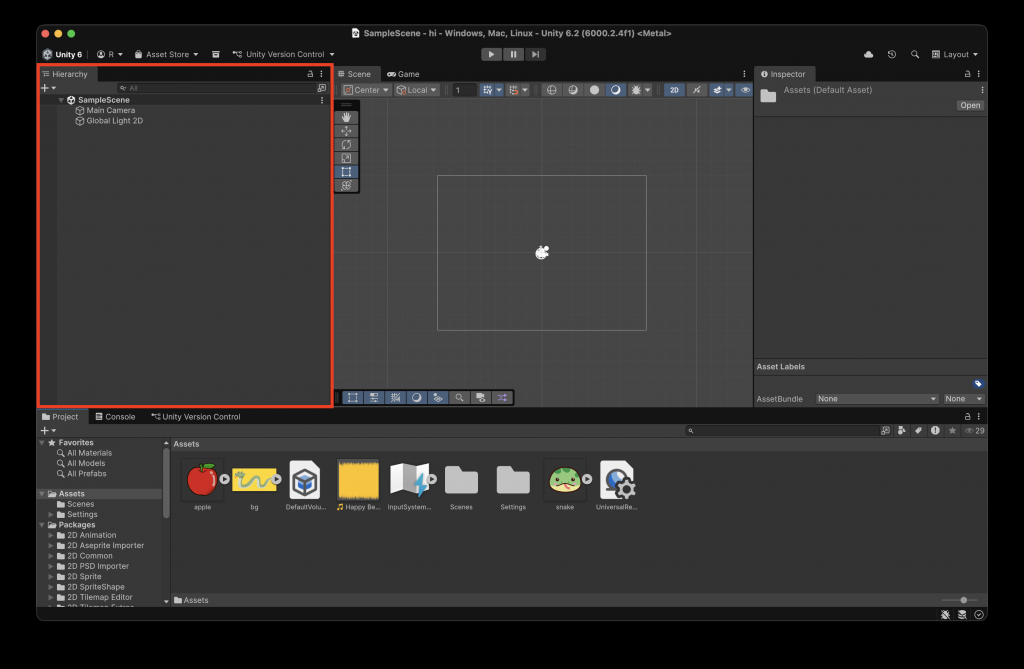1024x669 pixels.
Task: Open the Undo History icon
Action: click(x=891, y=54)
